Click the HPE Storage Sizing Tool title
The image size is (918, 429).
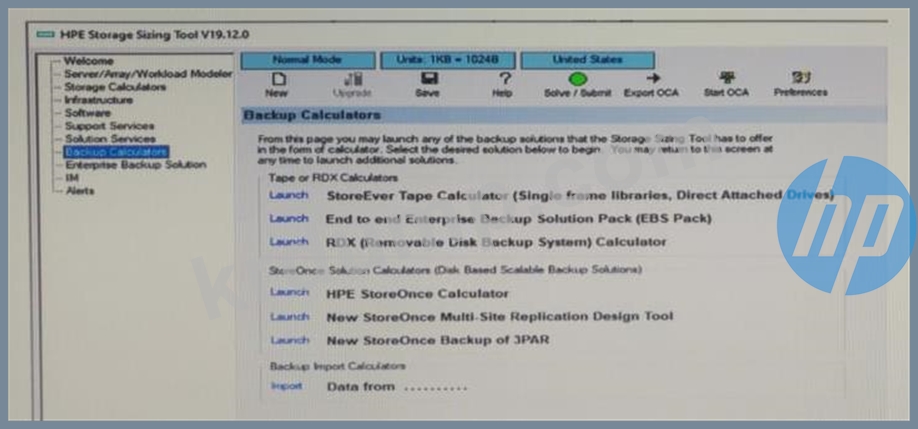[154, 35]
